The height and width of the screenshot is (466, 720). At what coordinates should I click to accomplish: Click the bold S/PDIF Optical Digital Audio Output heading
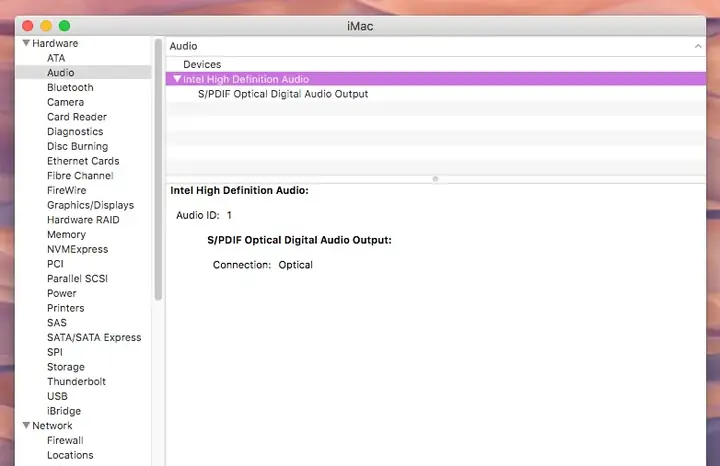click(299, 240)
